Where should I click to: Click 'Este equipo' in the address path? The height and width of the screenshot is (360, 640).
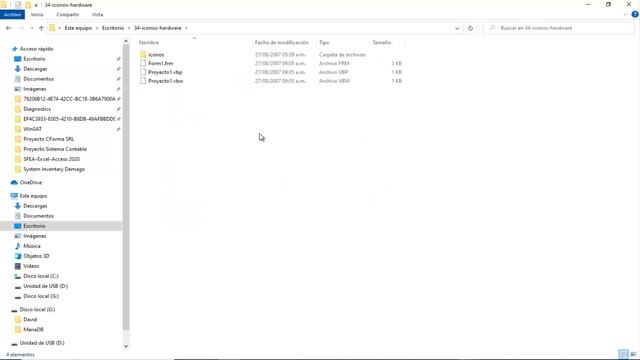coord(78,28)
